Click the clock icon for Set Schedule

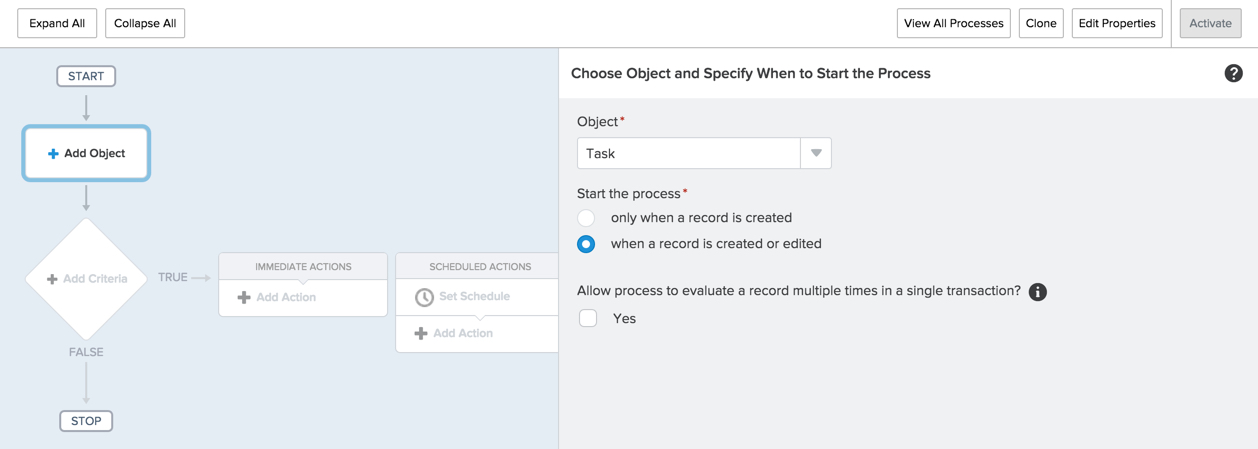(x=424, y=297)
